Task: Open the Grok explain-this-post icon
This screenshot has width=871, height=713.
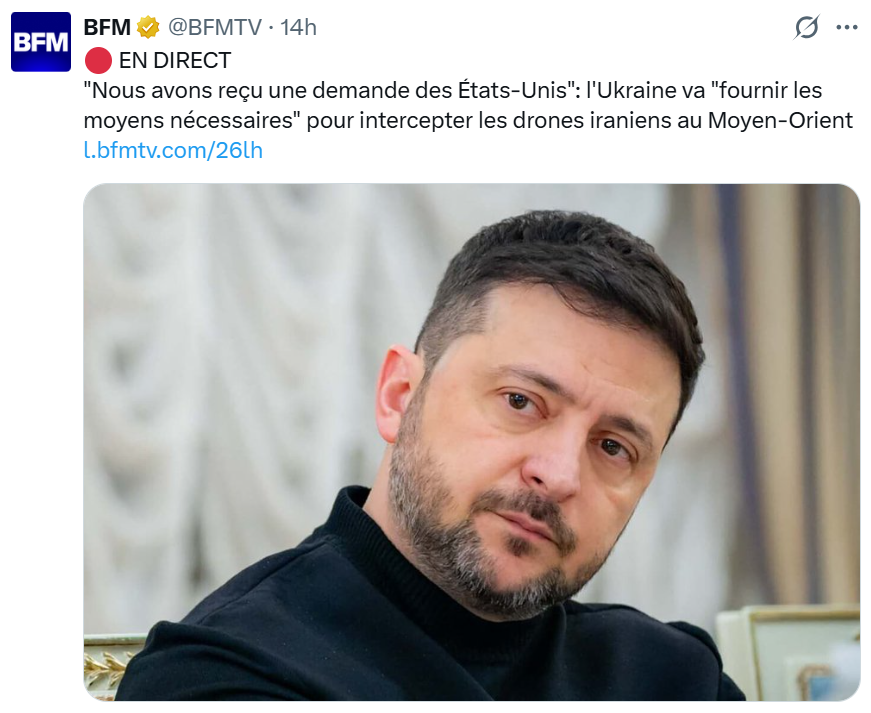Action: [x=806, y=27]
